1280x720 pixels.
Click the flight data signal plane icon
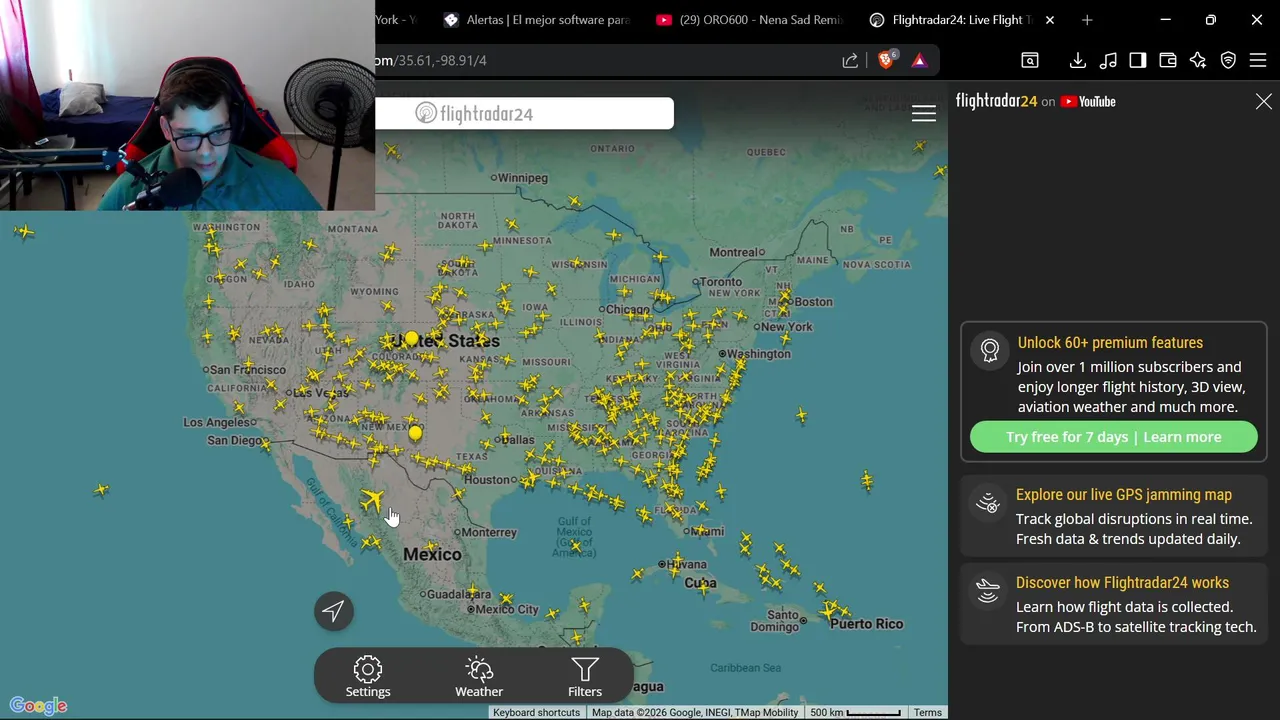[988, 591]
